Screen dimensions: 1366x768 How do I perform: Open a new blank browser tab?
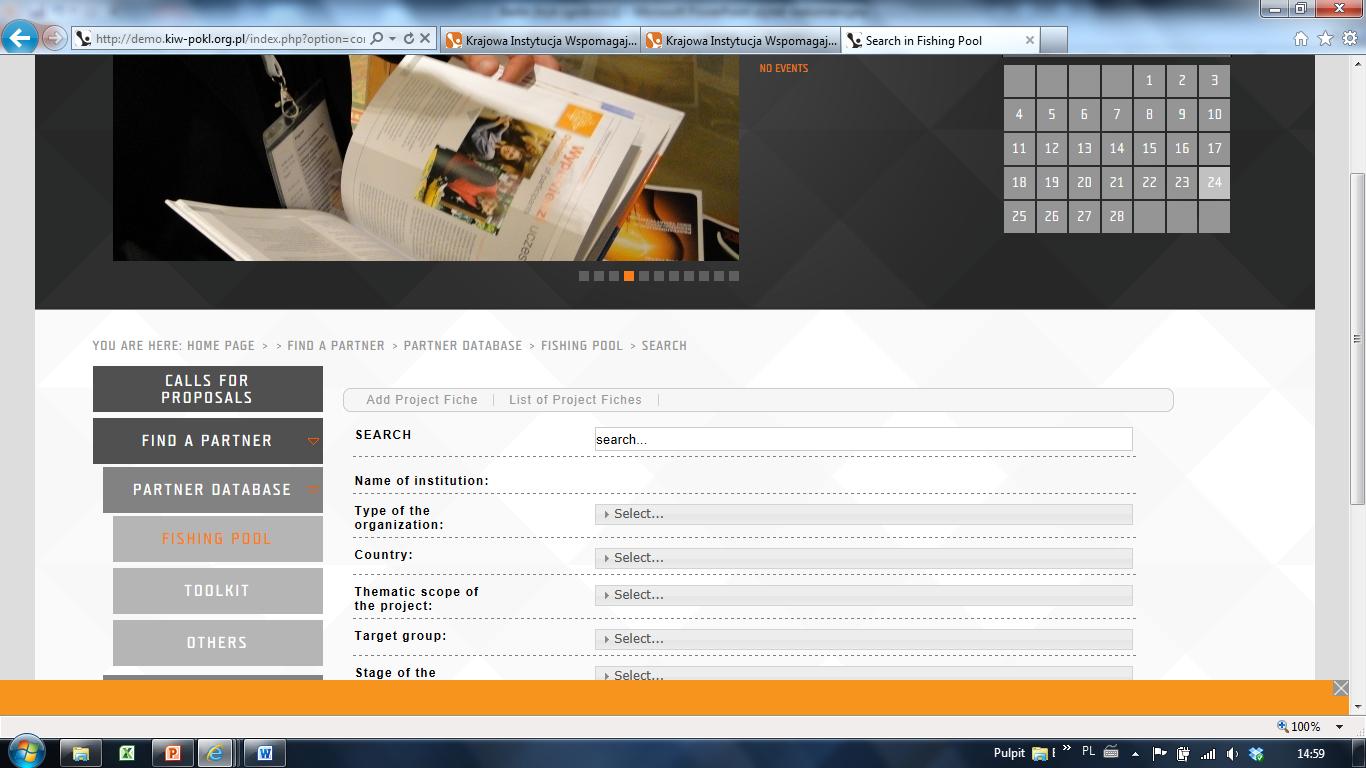click(x=1054, y=40)
